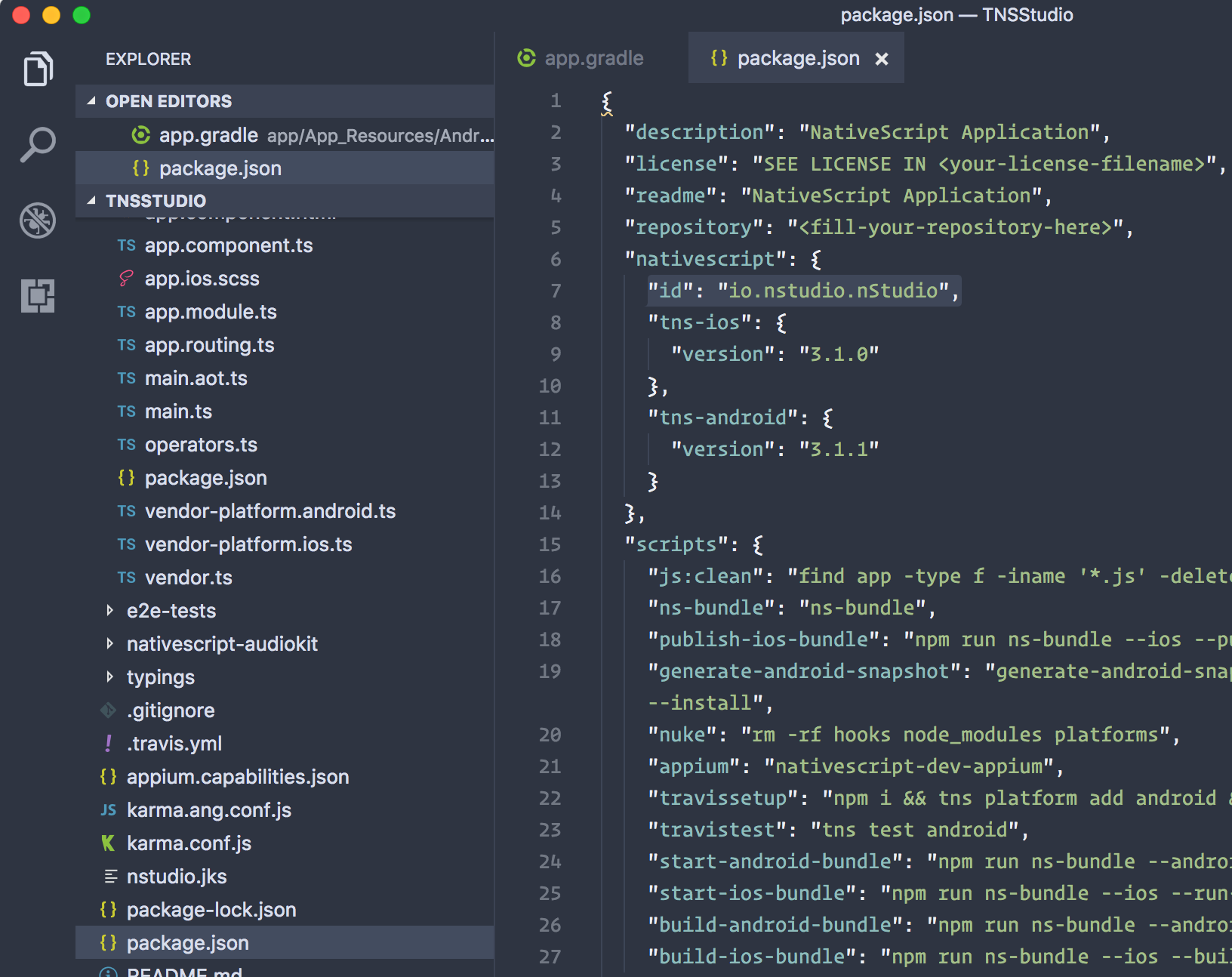This screenshot has height=977, width=1232.
Task: Open app.module.ts file
Action: tap(285, 312)
